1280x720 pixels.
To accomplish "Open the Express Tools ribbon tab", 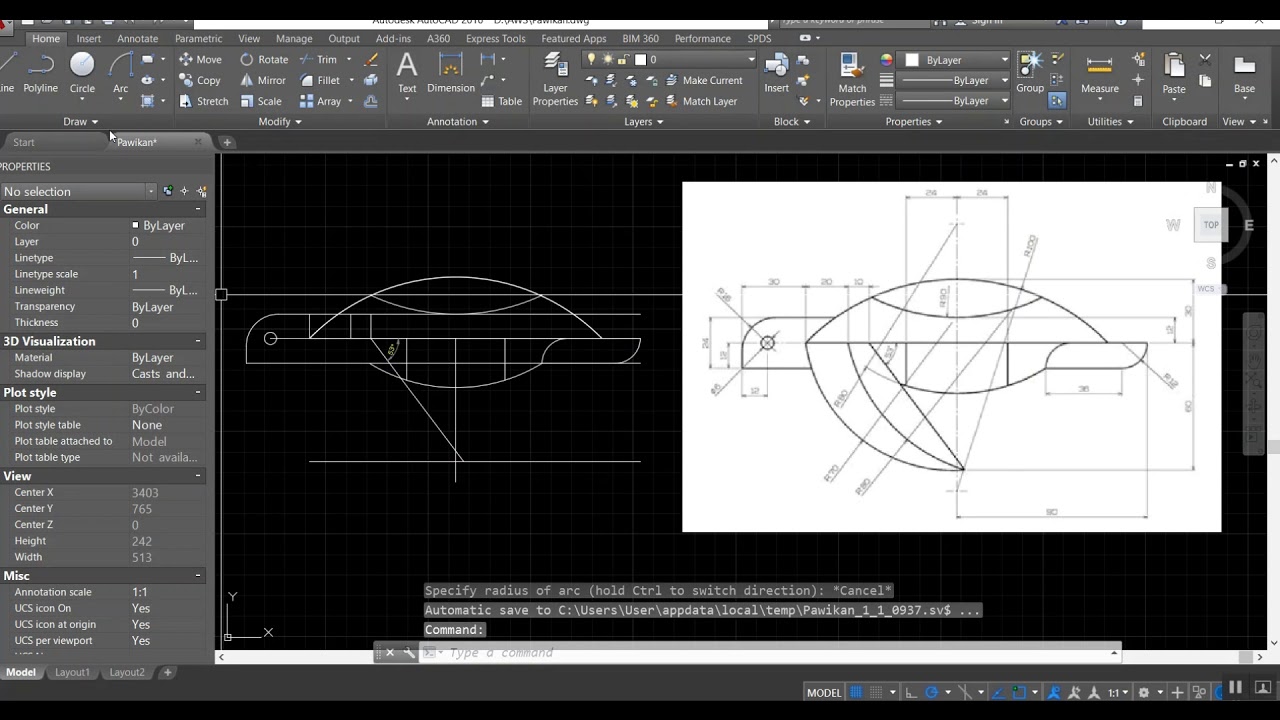I will click(x=495, y=39).
